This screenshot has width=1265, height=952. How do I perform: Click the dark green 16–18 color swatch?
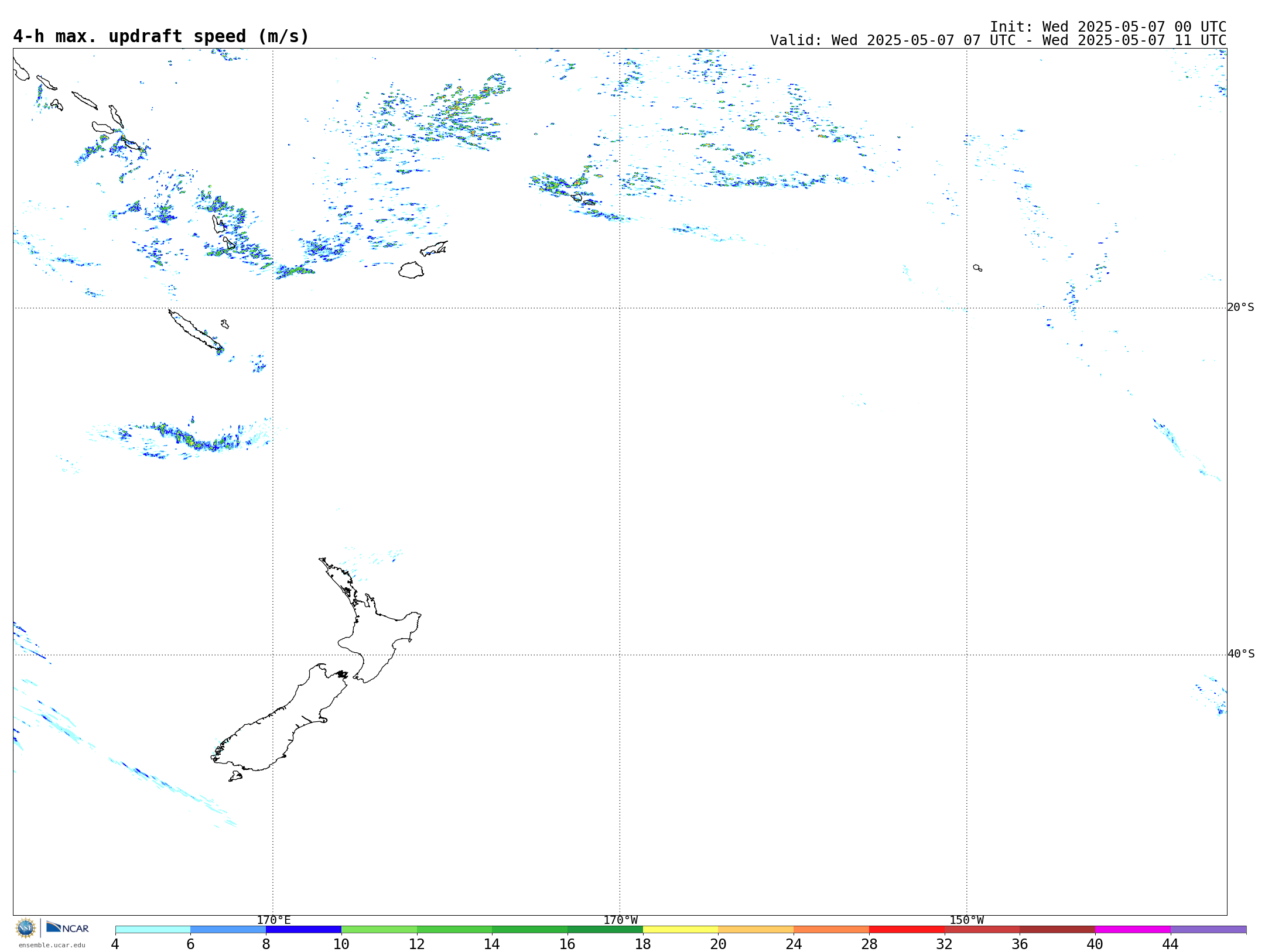click(x=606, y=930)
